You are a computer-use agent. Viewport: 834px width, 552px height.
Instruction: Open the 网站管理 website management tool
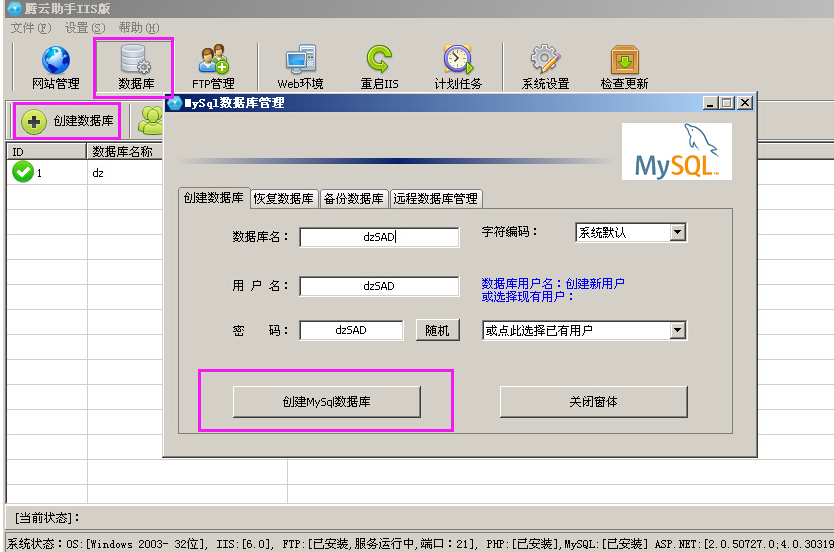pyautogui.click(x=55, y=68)
